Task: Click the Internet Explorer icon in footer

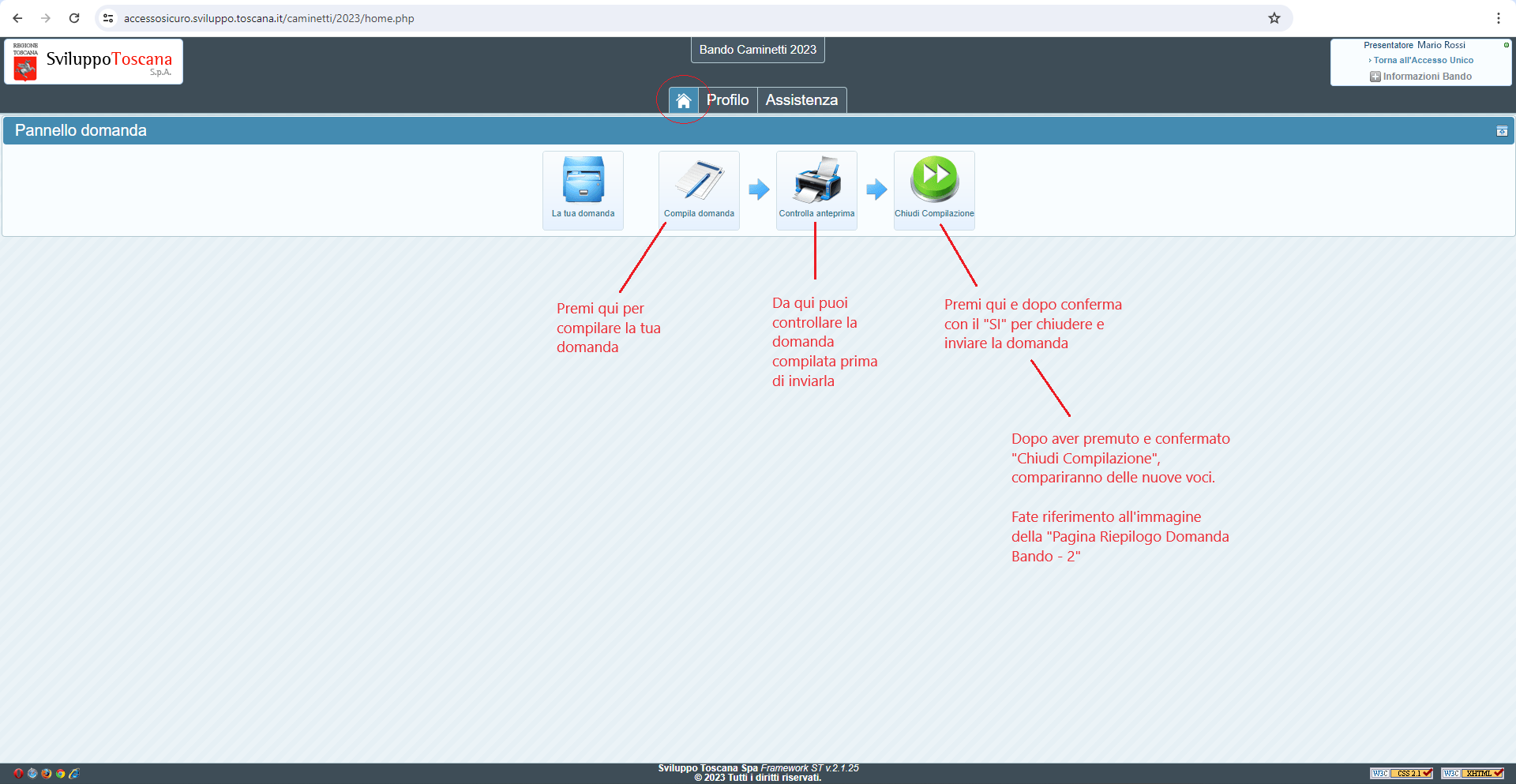Action: coord(74,774)
